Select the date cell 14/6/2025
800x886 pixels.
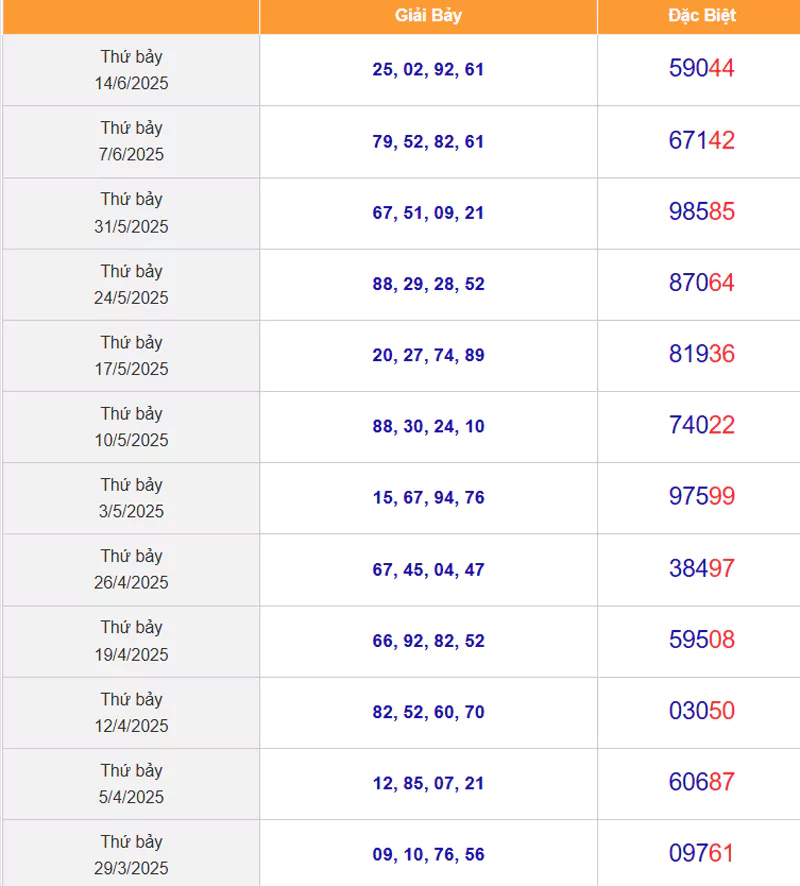[x=131, y=70]
